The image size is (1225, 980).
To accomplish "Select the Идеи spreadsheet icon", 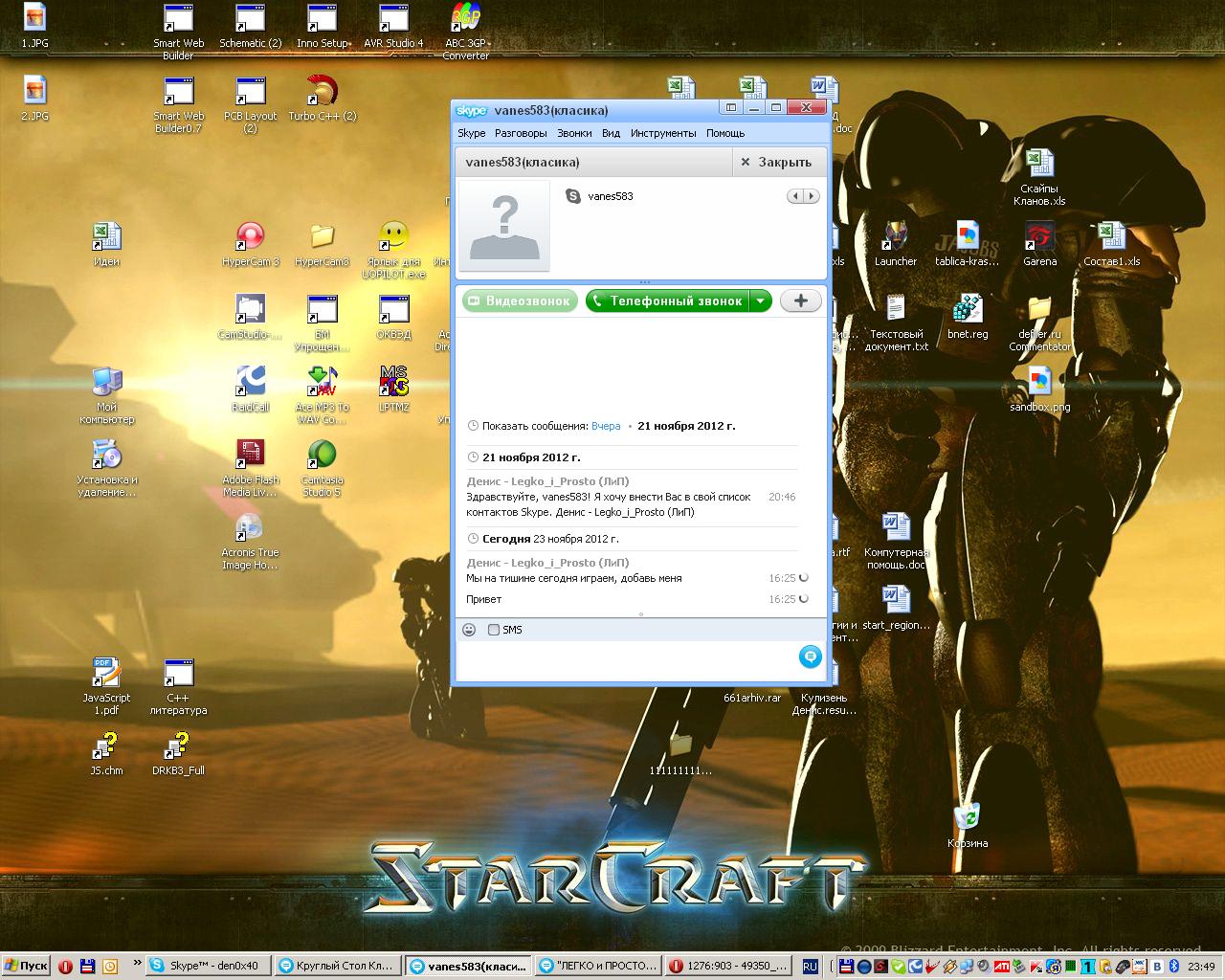I will [x=107, y=245].
